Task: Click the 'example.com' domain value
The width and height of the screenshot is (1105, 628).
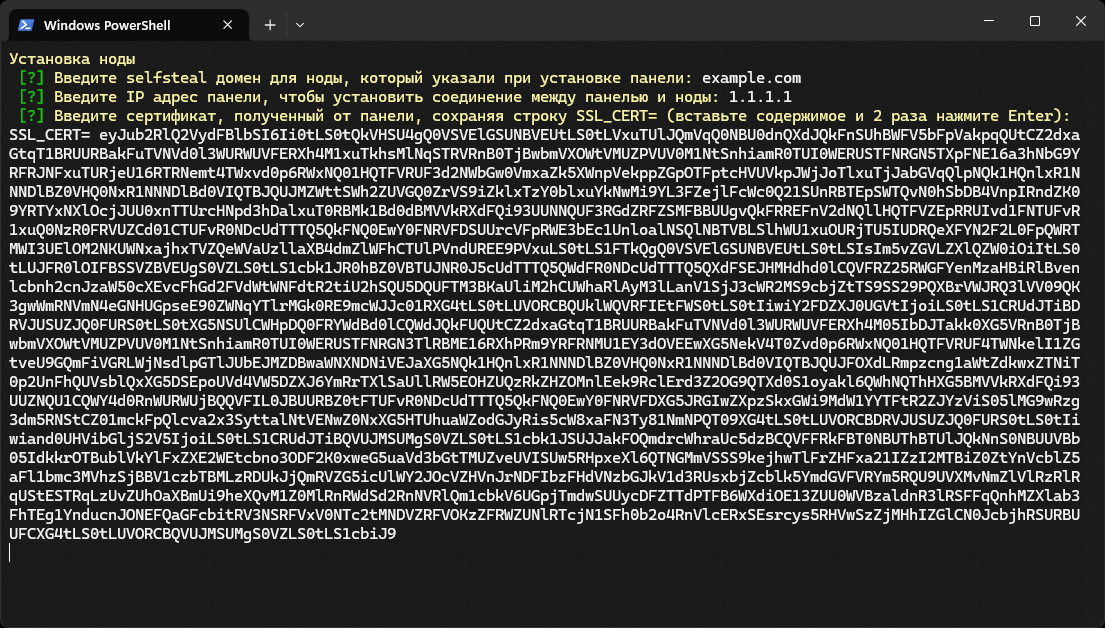Action: [x=751, y=78]
